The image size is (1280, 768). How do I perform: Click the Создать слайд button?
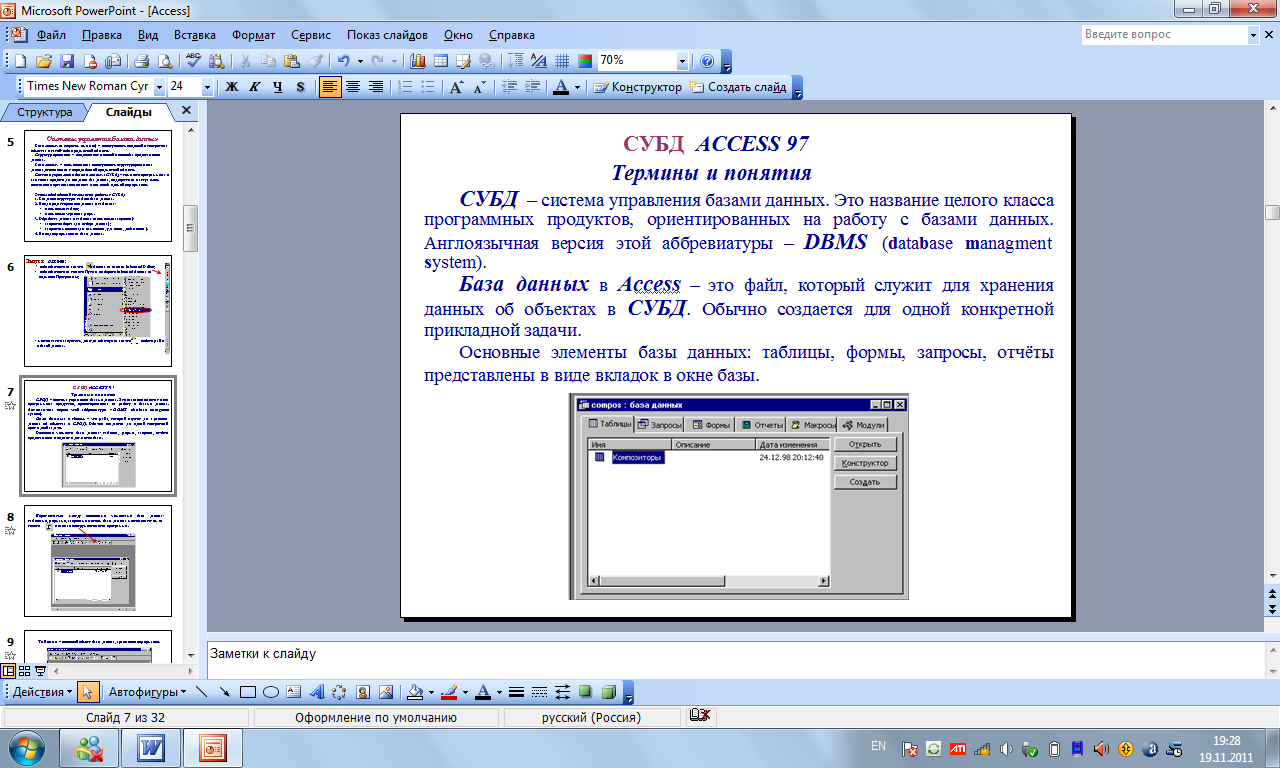pyautogui.click(x=738, y=87)
